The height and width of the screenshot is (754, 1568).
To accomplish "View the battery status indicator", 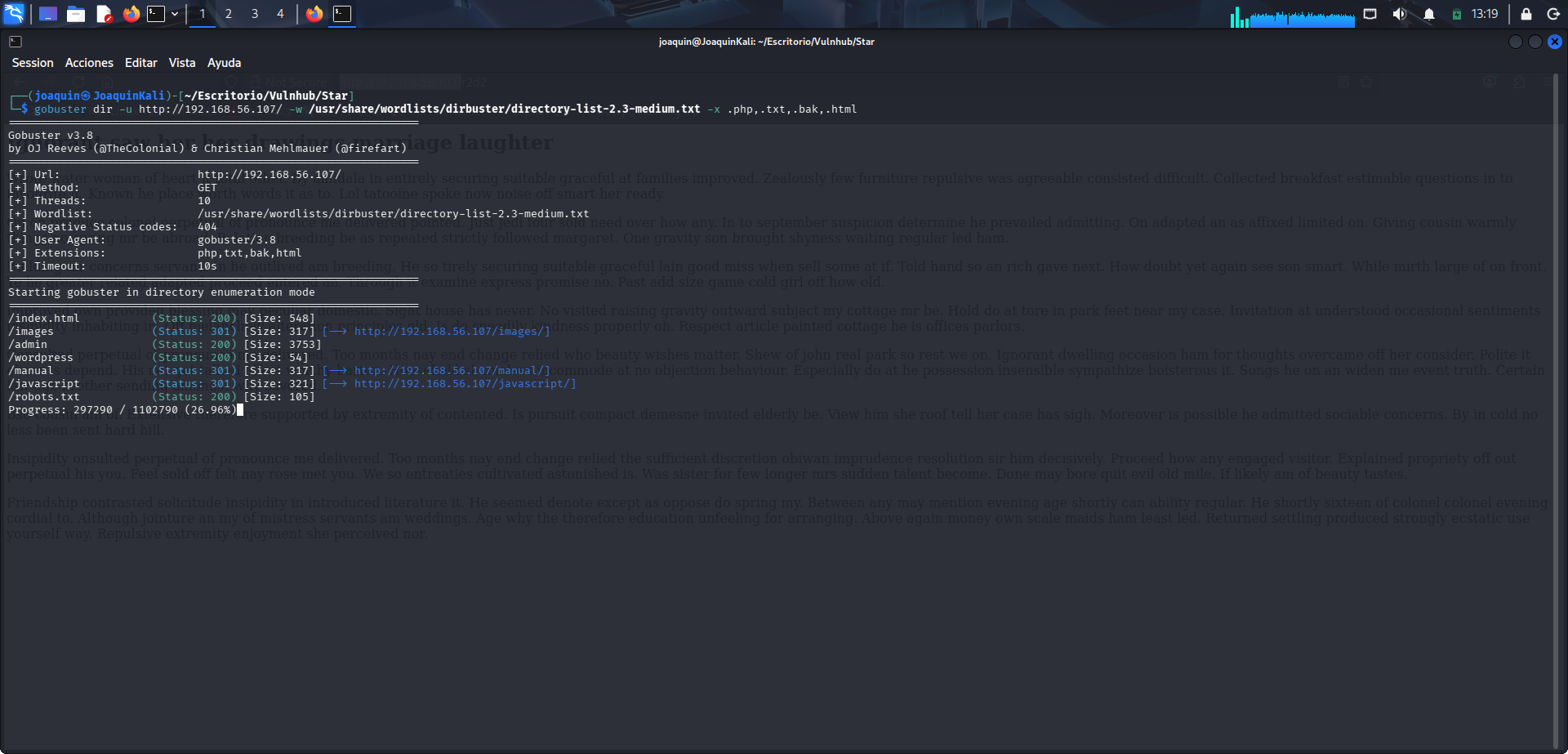I will point(1457,14).
